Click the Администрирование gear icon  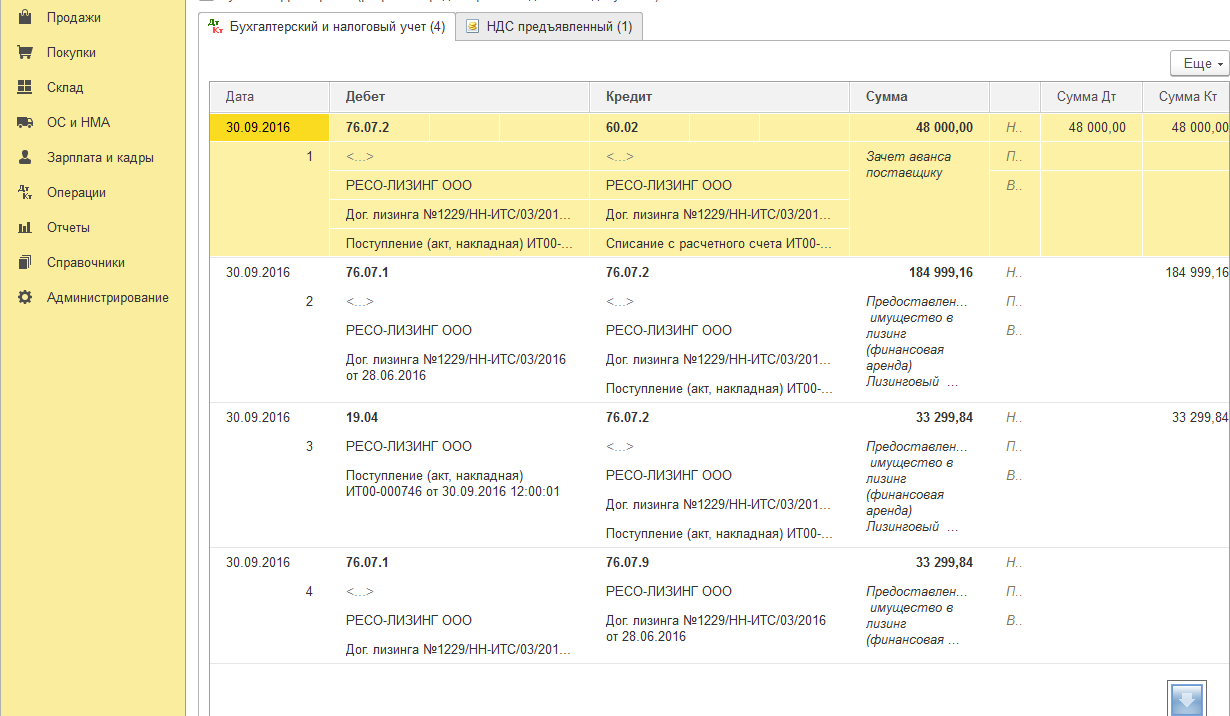(25, 297)
